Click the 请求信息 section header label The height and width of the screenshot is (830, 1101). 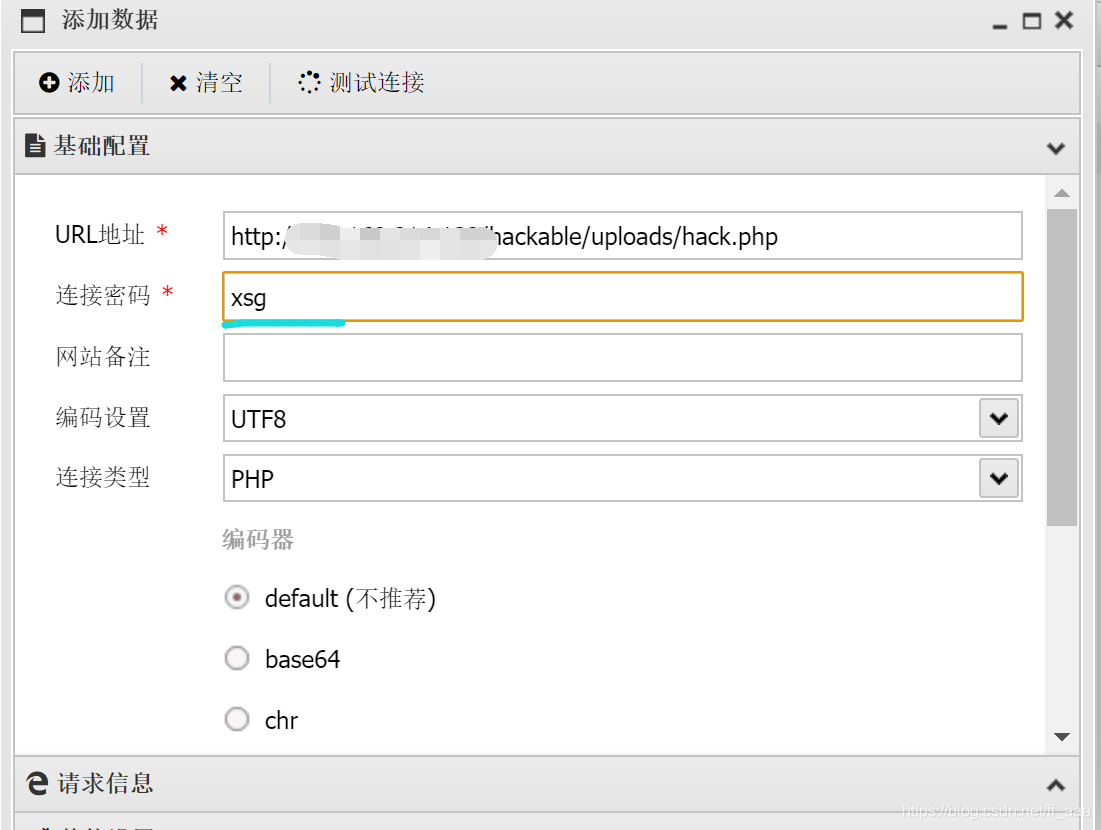coord(105,783)
